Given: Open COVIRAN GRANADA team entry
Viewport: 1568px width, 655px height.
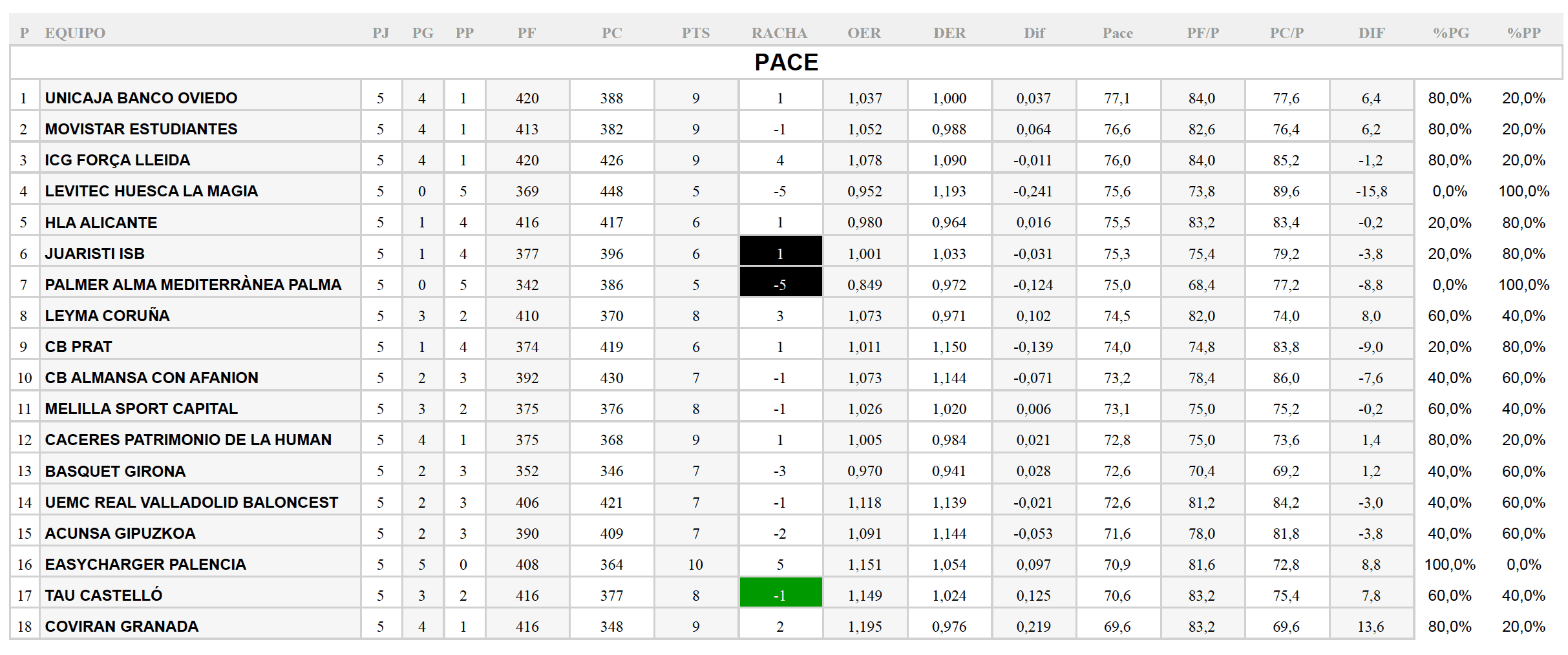Looking at the screenshot, I should click(x=122, y=627).
